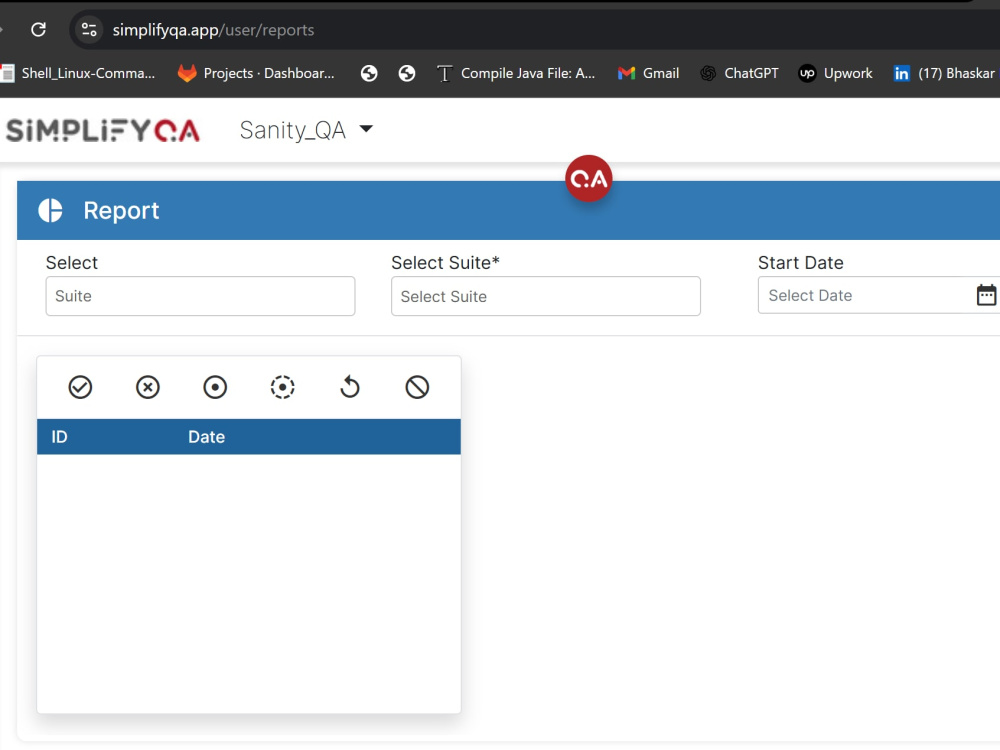The height and width of the screenshot is (750, 1000).
Task: Click the solid circle dot status icon
Action: point(215,387)
